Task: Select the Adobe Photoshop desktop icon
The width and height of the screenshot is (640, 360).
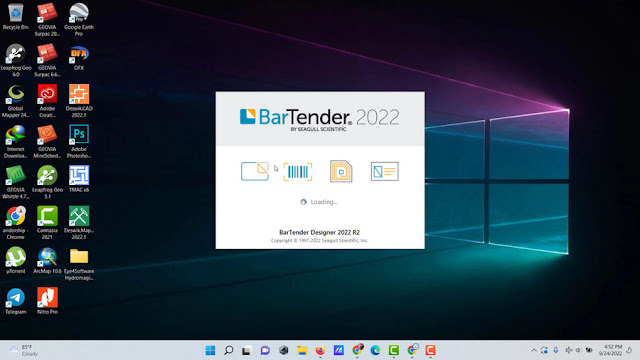Action: tap(79, 142)
